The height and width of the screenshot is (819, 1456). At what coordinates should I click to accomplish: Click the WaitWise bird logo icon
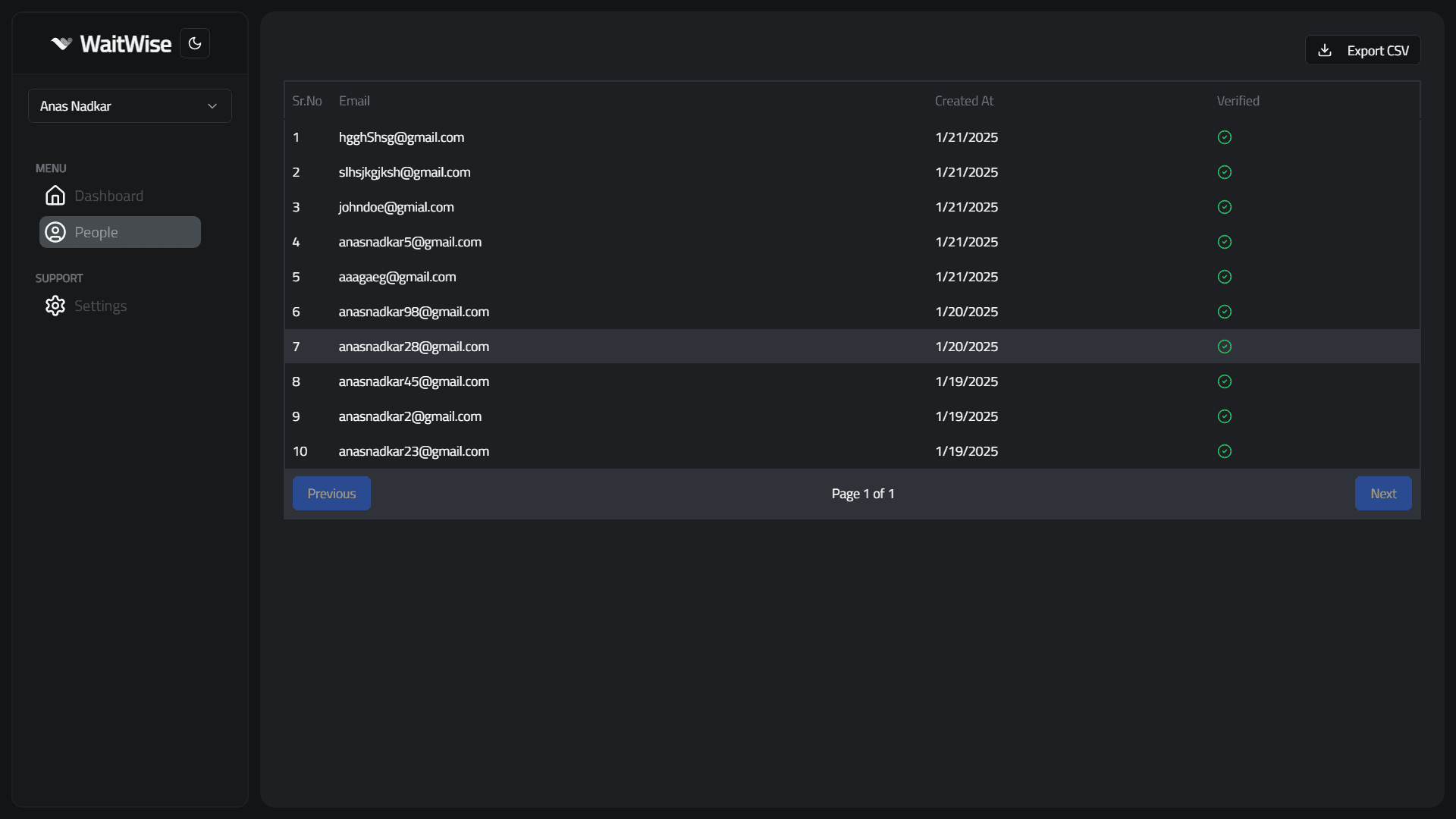click(61, 44)
